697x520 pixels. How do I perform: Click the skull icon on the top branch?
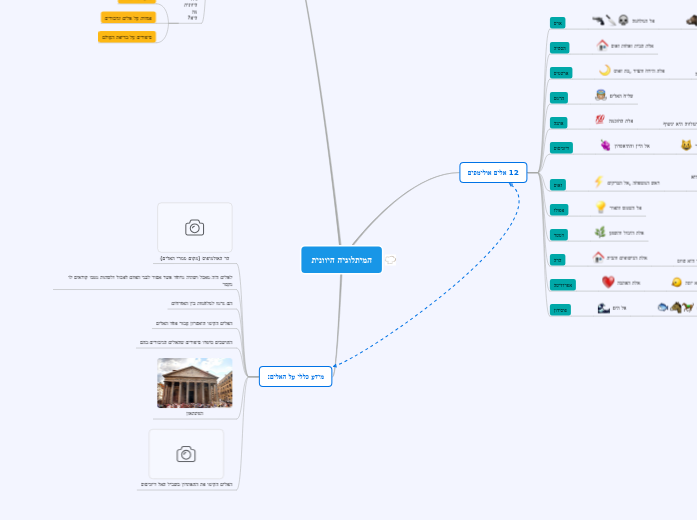623,20
